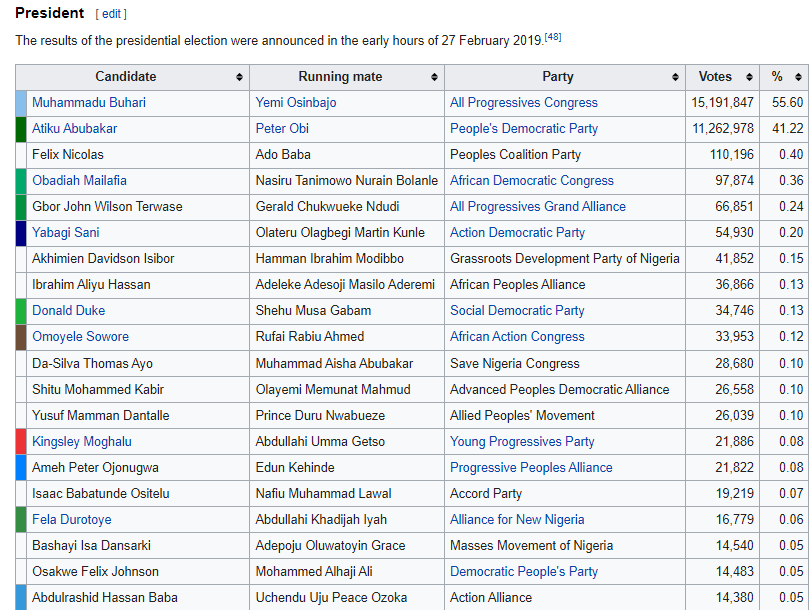Select the Ado Baba running mate cell
This screenshot has height=610, width=809.
tap(347, 155)
